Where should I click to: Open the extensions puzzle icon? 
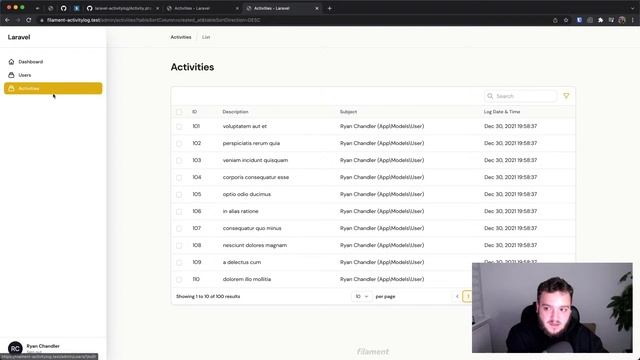(x=600, y=20)
